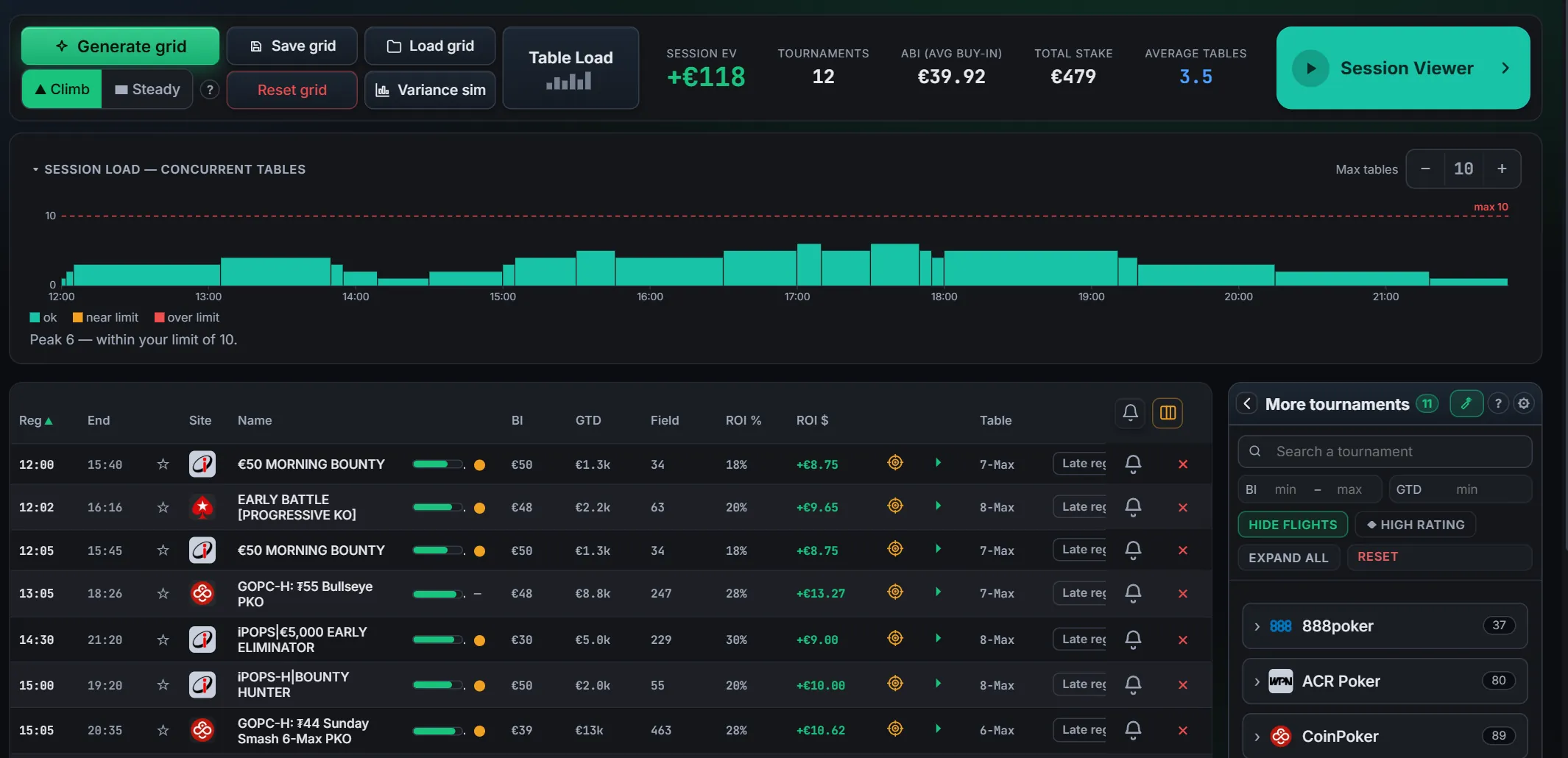The width and height of the screenshot is (1568, 758).
Task: Open More tournaments settings gear
Action: (1524, 403)
